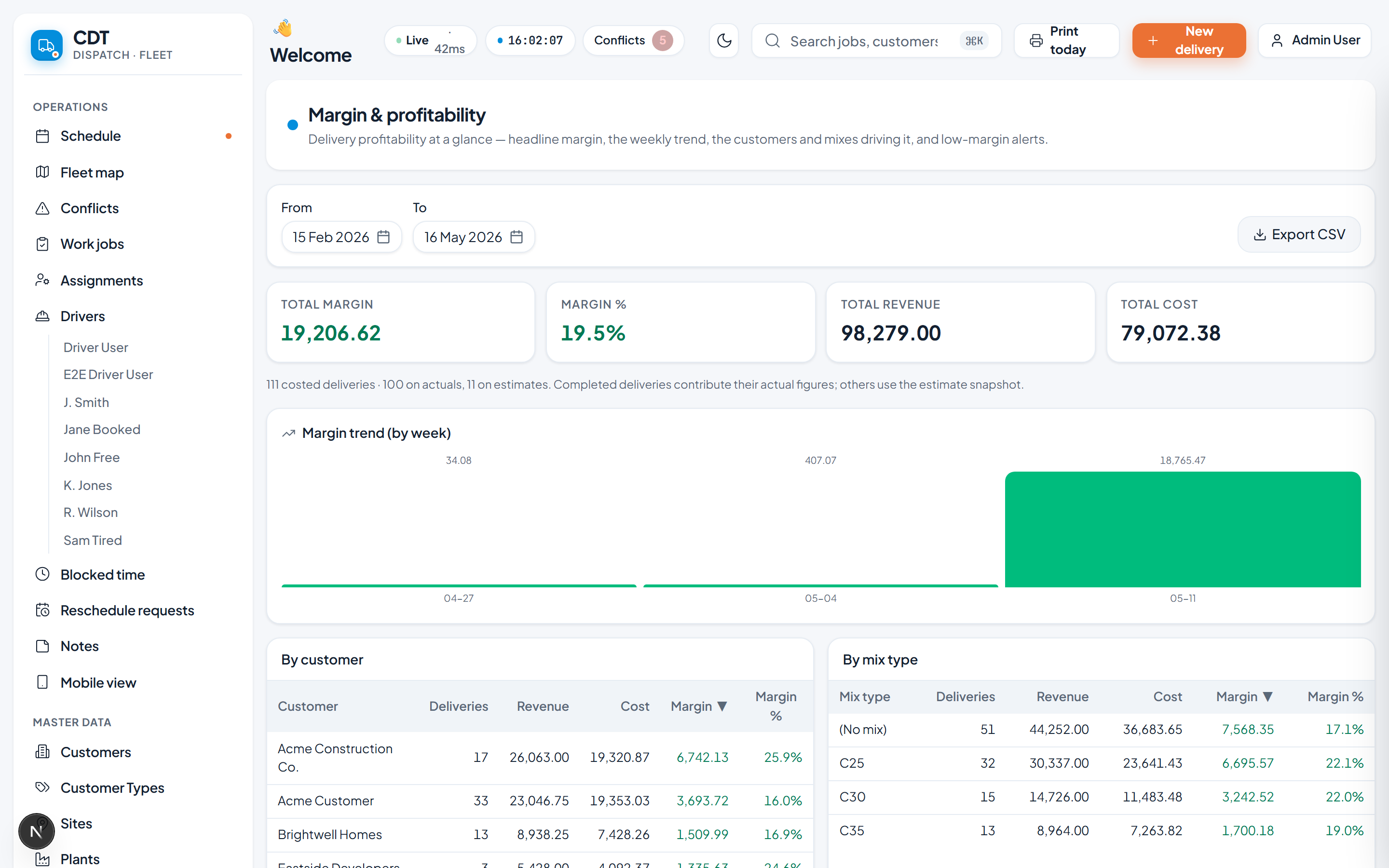Click the Admin User avatar icon
Image resolution: width=1389 pixels, height=868 pixels.
[1277, 41]
